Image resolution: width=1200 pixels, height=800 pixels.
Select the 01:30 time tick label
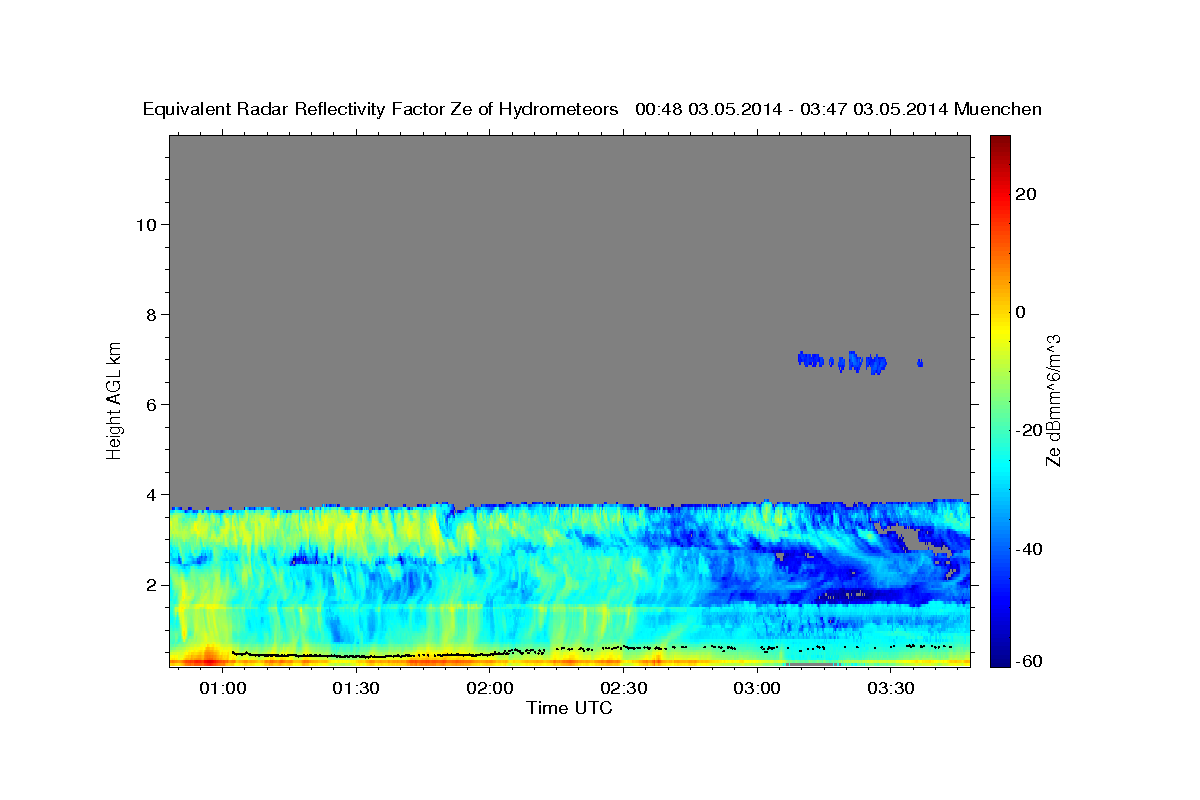click(356, 688)
